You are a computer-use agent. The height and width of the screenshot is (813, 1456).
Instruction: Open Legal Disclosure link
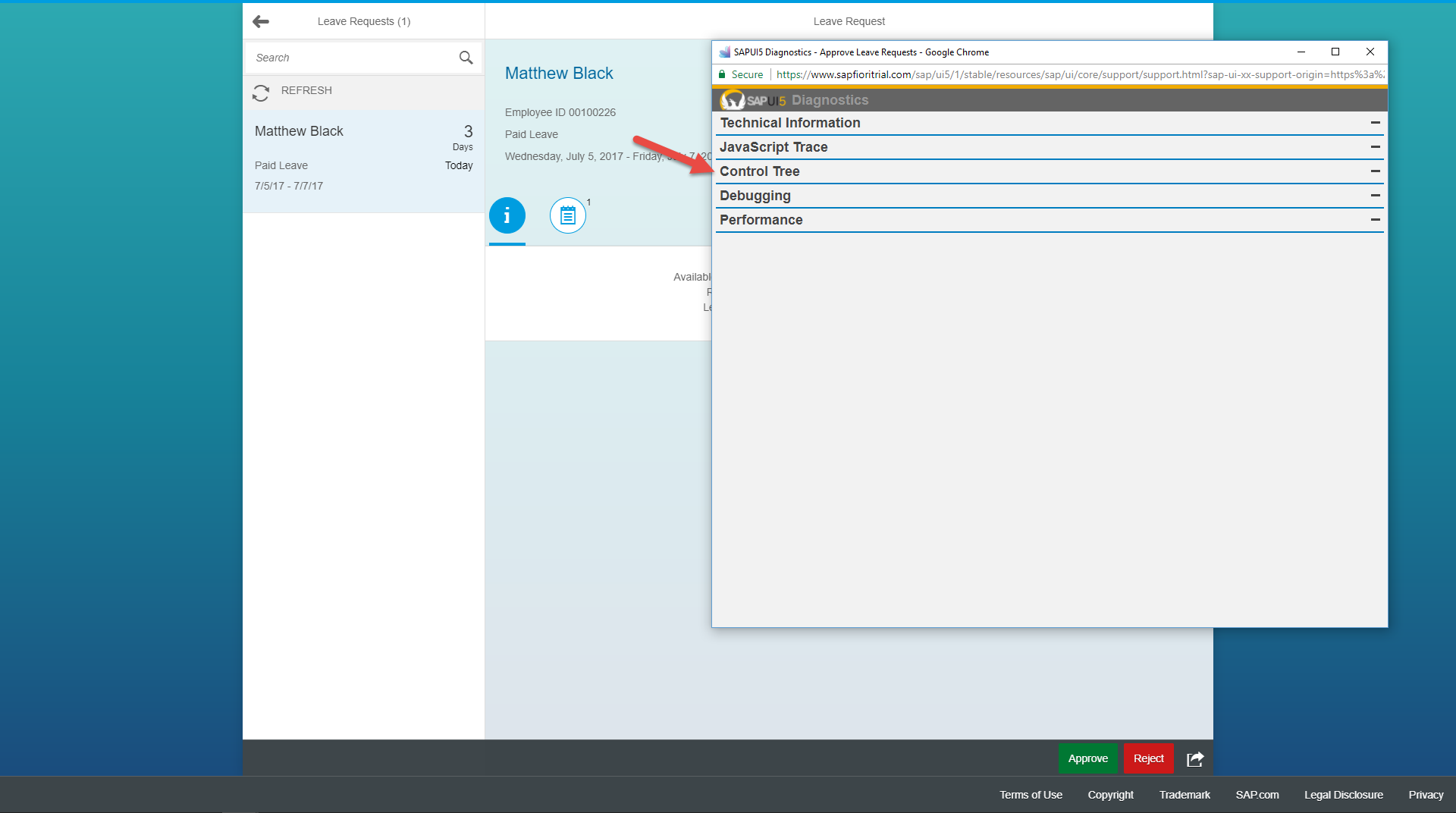[1344, 795]
